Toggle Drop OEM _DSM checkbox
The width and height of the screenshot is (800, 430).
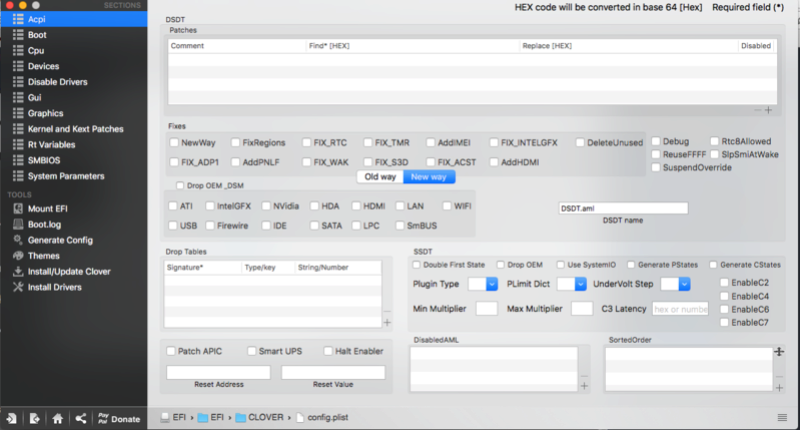point(180,185)
